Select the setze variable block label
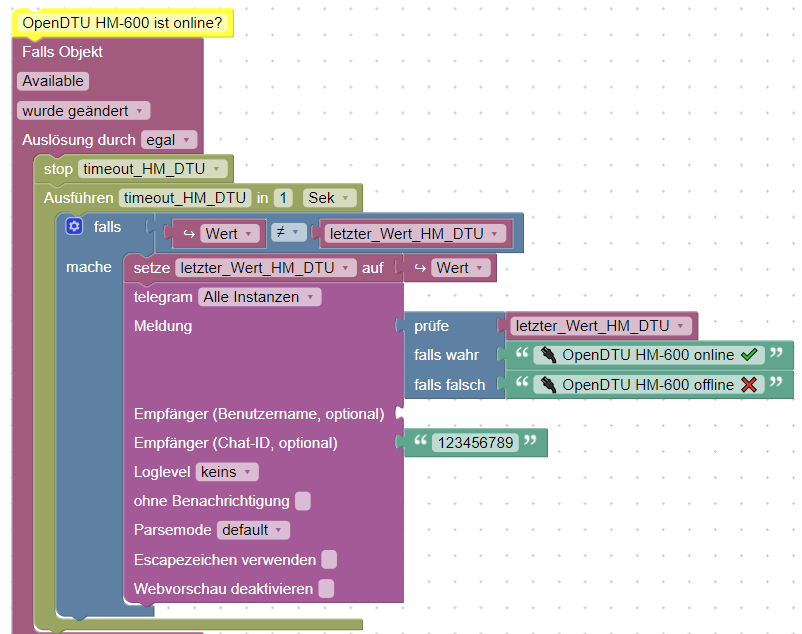 click(151, 268)
